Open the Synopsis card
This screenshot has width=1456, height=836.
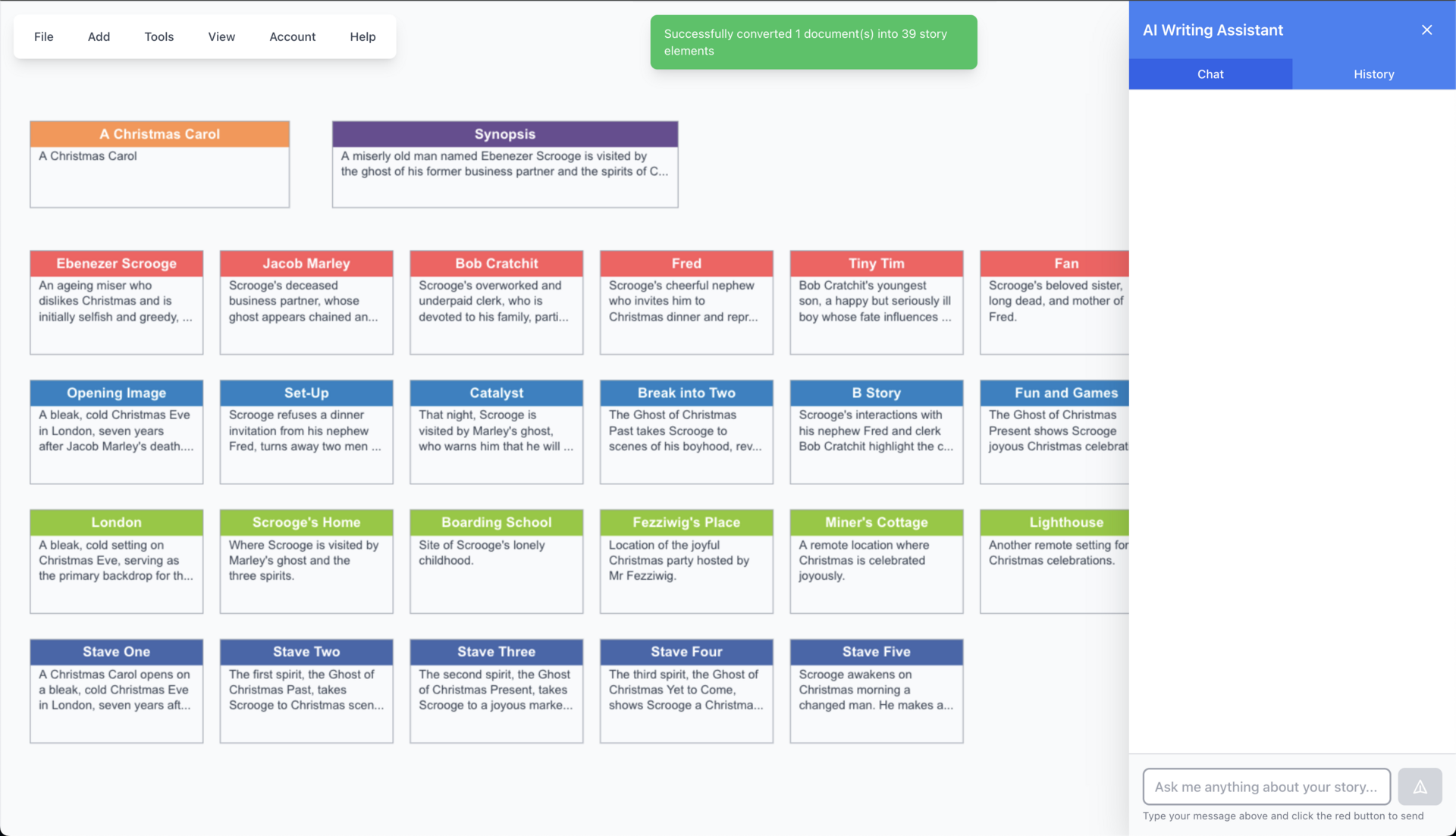tap(504, 164)
